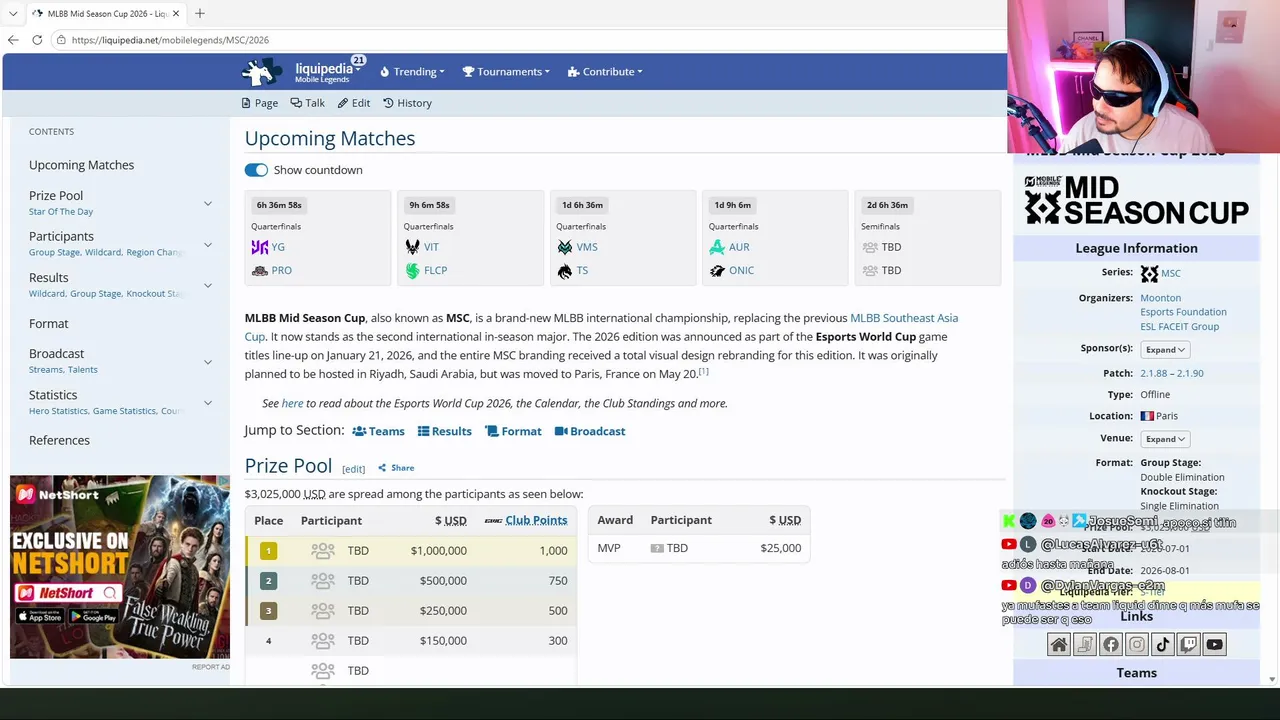This screenshot has width=1280, height=720.
Task: Expand Broadcast section in contents
Action: pos(208,361)
